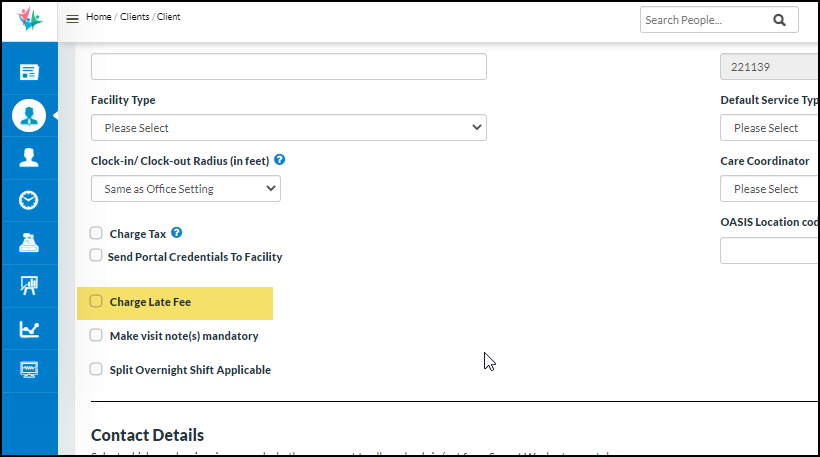Open the dashboard news icon in sidebar
Screen dimensions: 820x457
click(x=29, y=72)
